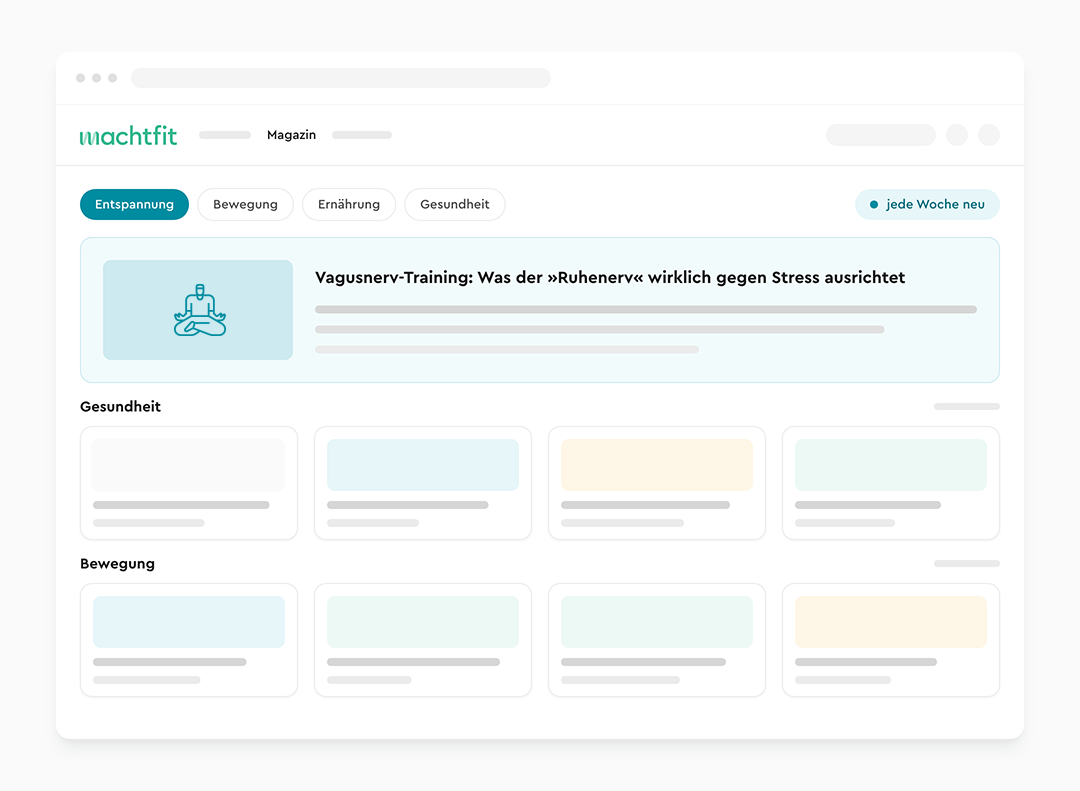Click the machtfit logo
Viewport: 1080px width, 791px height.
click(128, 136)
